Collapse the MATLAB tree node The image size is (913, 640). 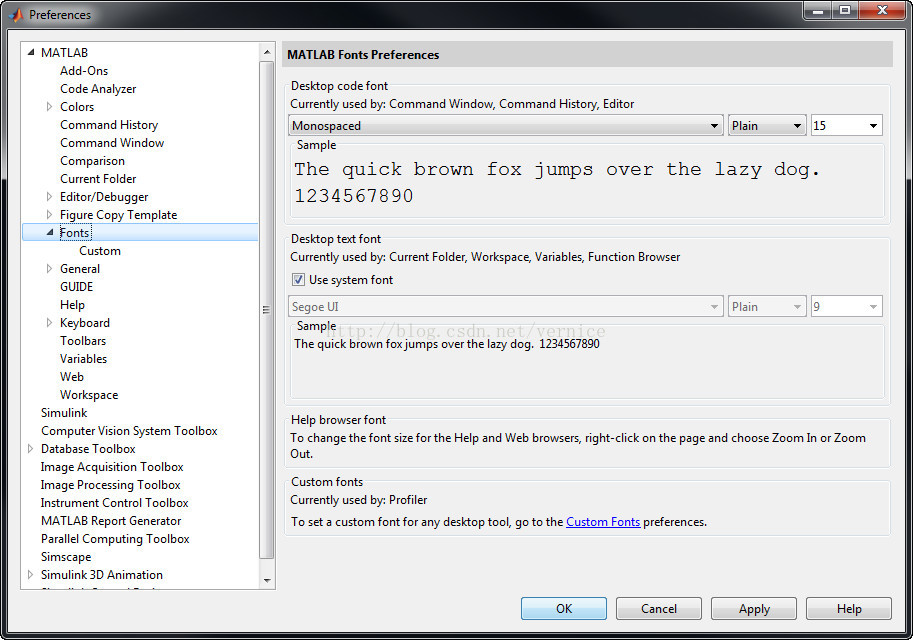click(x=31, y=52)
